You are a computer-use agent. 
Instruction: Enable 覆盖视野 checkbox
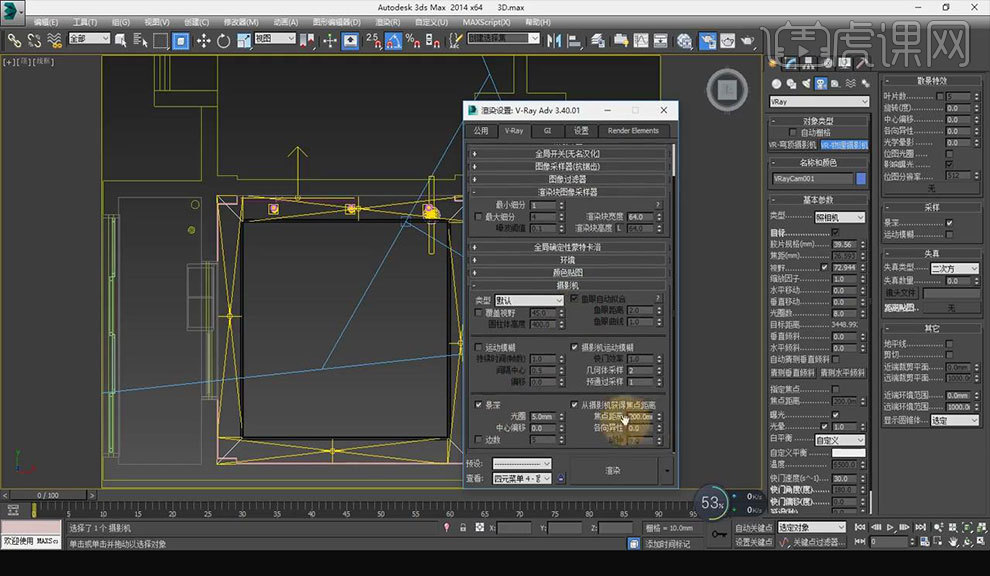pos(479,313)
